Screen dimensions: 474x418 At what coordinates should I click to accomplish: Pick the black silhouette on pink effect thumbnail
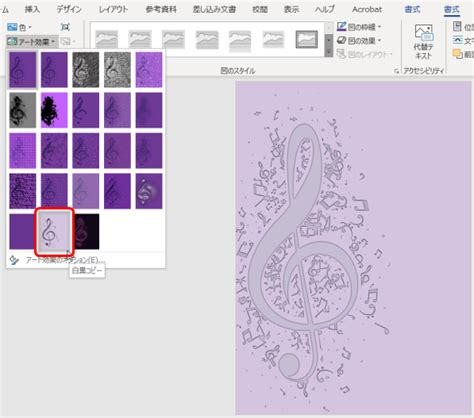54,110
